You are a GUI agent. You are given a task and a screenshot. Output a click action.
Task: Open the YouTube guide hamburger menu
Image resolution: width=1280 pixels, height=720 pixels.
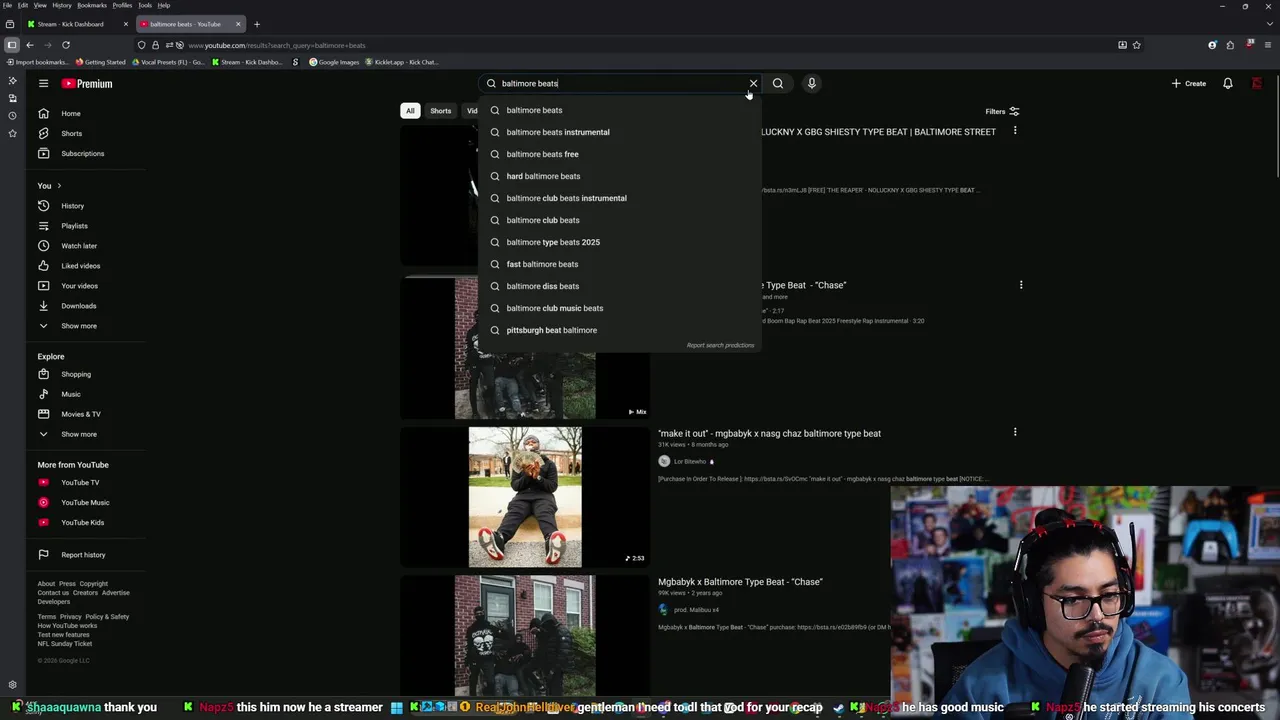tap(43, 83)
